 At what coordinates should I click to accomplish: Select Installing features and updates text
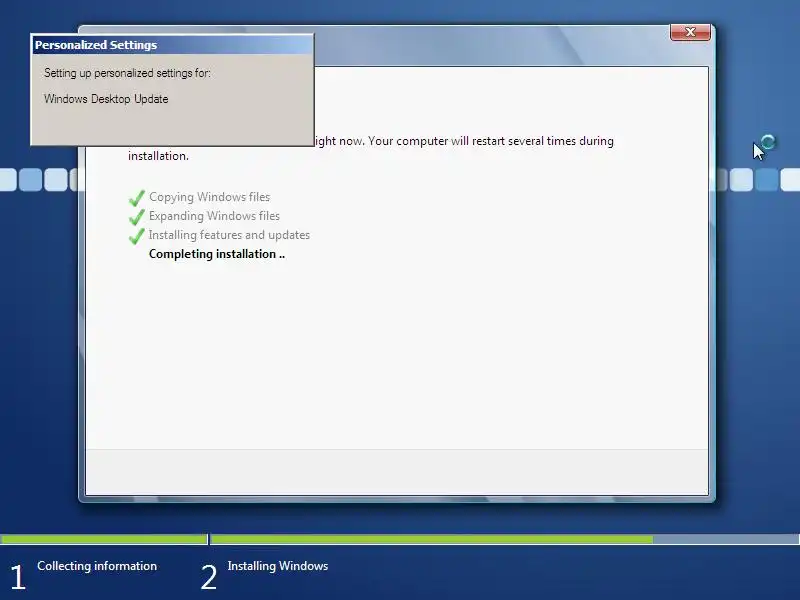click(x=229, y=235)
